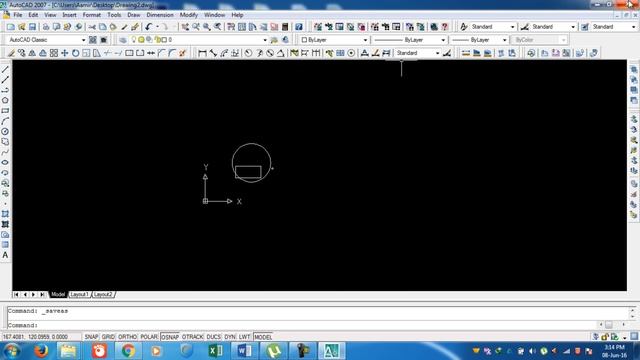Open the Format menu
Screen dimensions: 640x360
pos(91,15)
